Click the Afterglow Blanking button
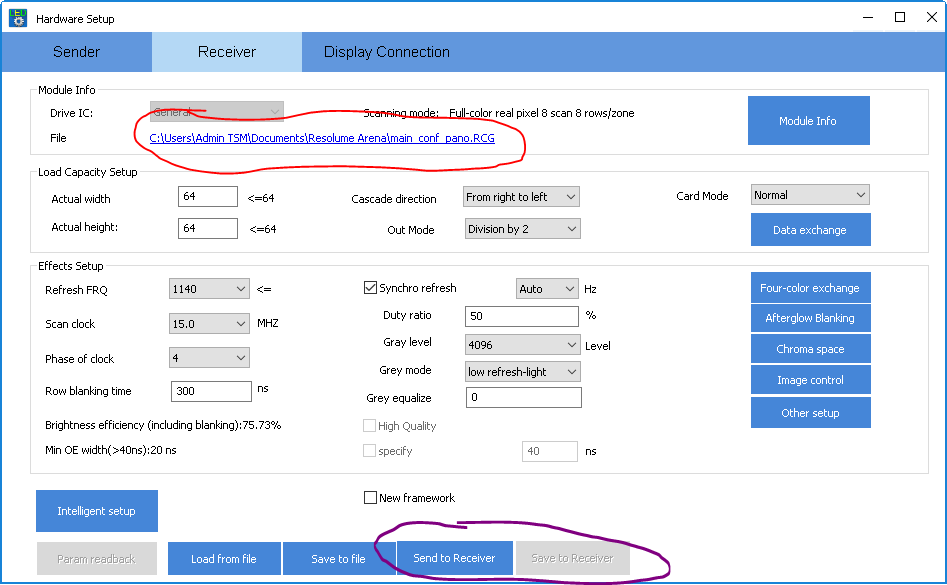This screenshot has height=585, width=947. [809, 318]
